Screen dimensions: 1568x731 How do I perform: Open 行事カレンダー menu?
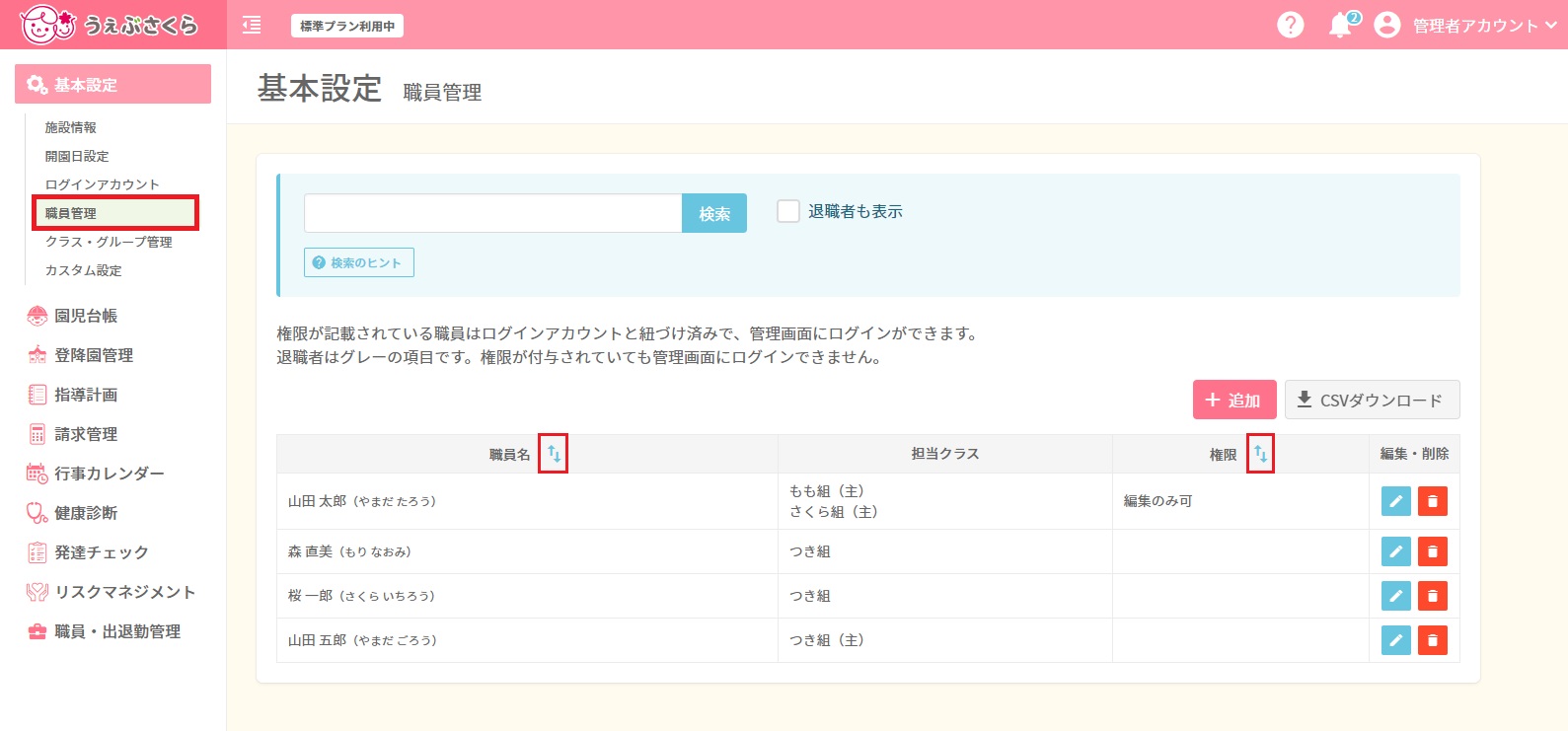(x=110, y=474)
